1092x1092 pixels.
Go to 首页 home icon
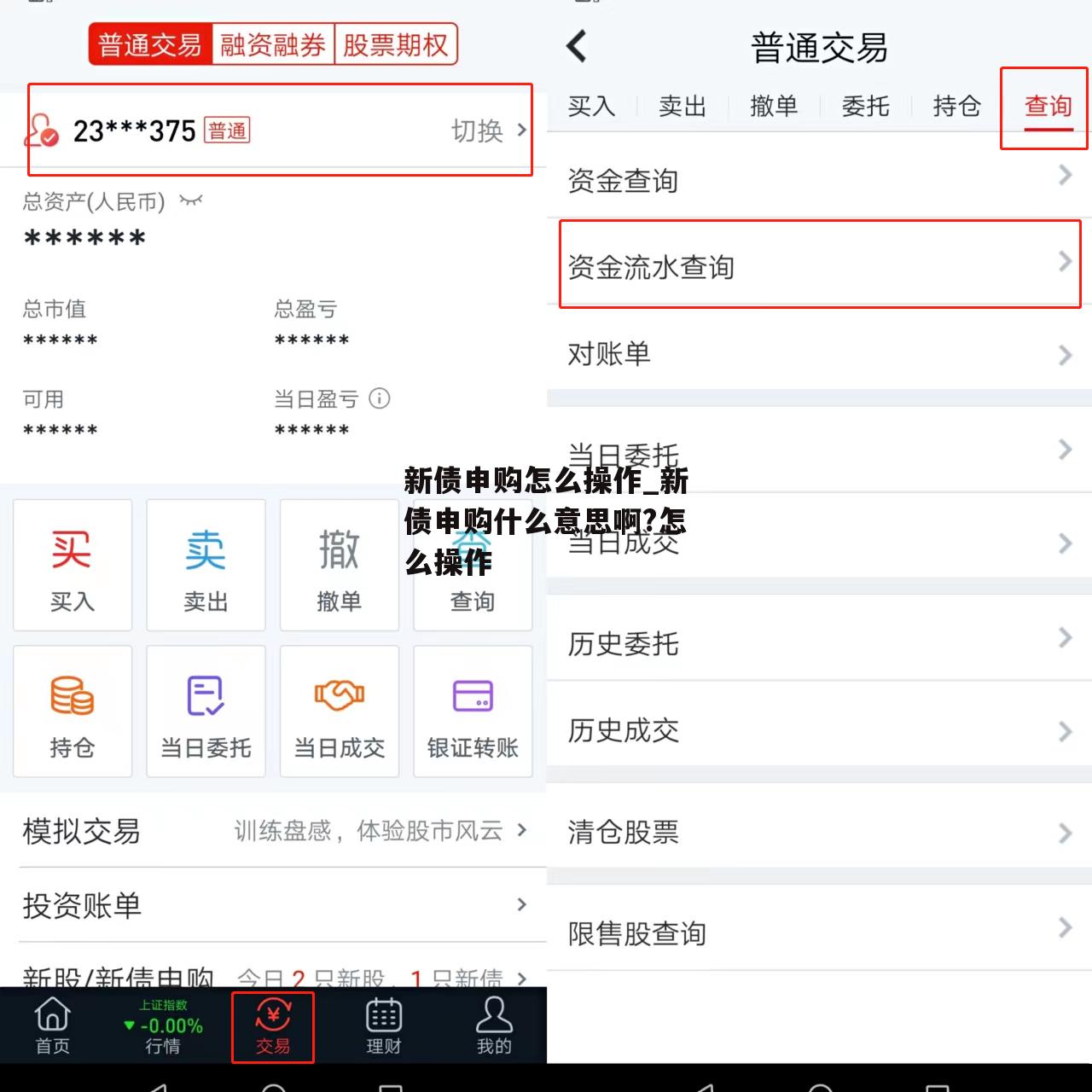[53, 1025]
